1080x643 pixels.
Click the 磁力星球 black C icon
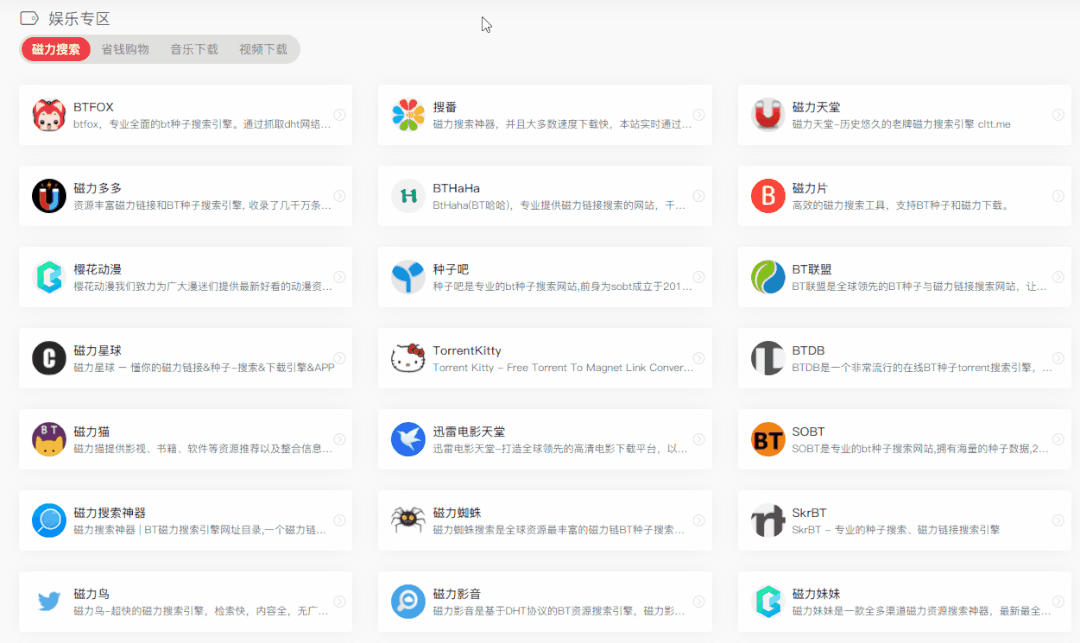tap(49, 359)
